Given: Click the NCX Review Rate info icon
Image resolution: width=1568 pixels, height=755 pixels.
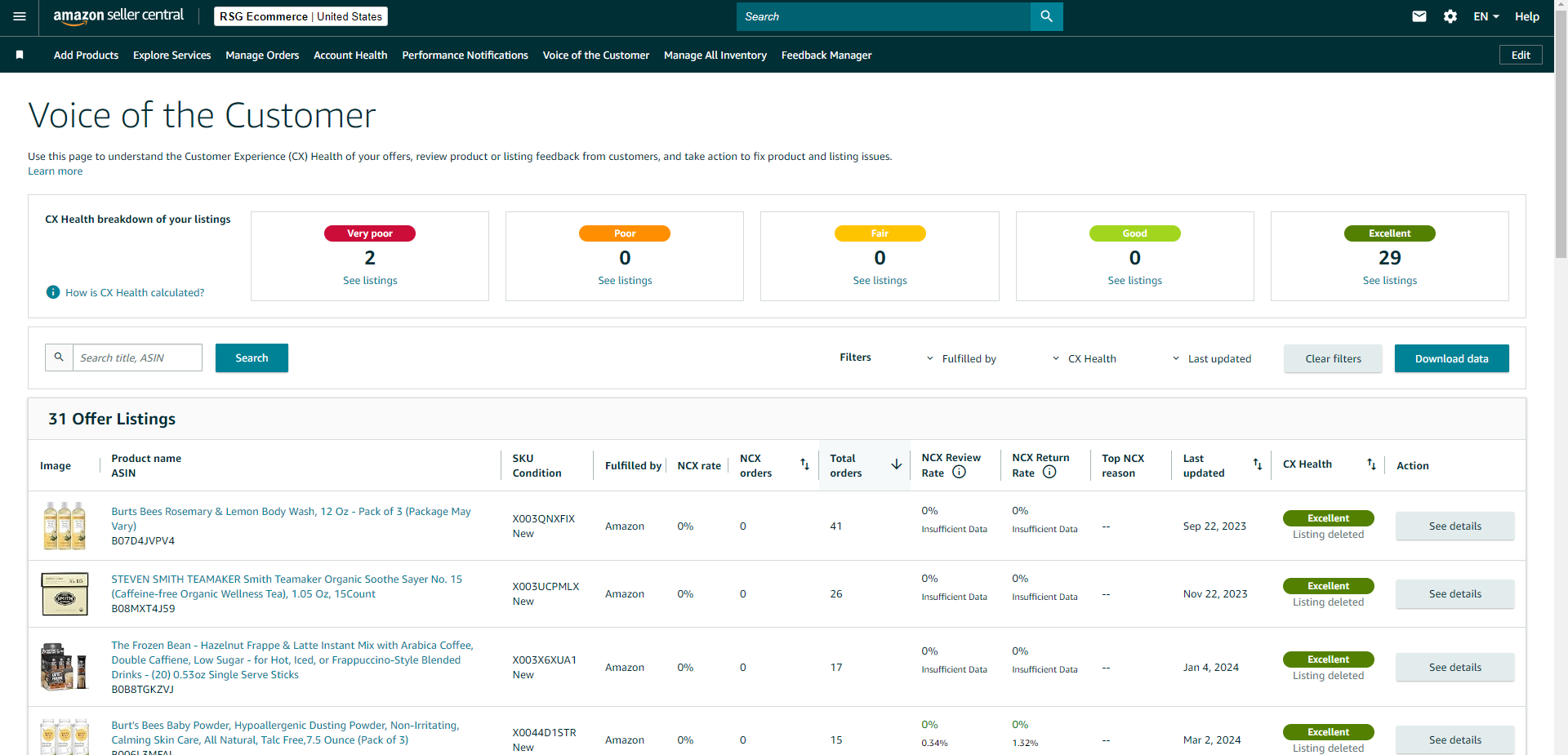Looking at the screenshot, I should click(960, 472).
